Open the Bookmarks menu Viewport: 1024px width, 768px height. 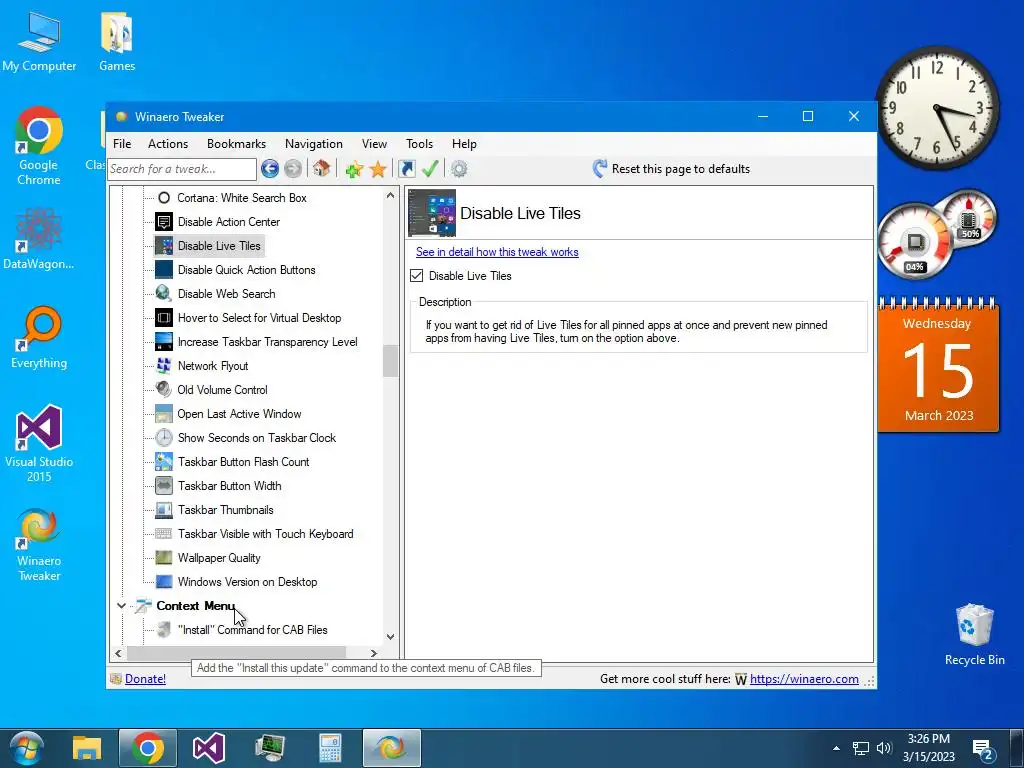pyautogui.click(x=236, y=144)
